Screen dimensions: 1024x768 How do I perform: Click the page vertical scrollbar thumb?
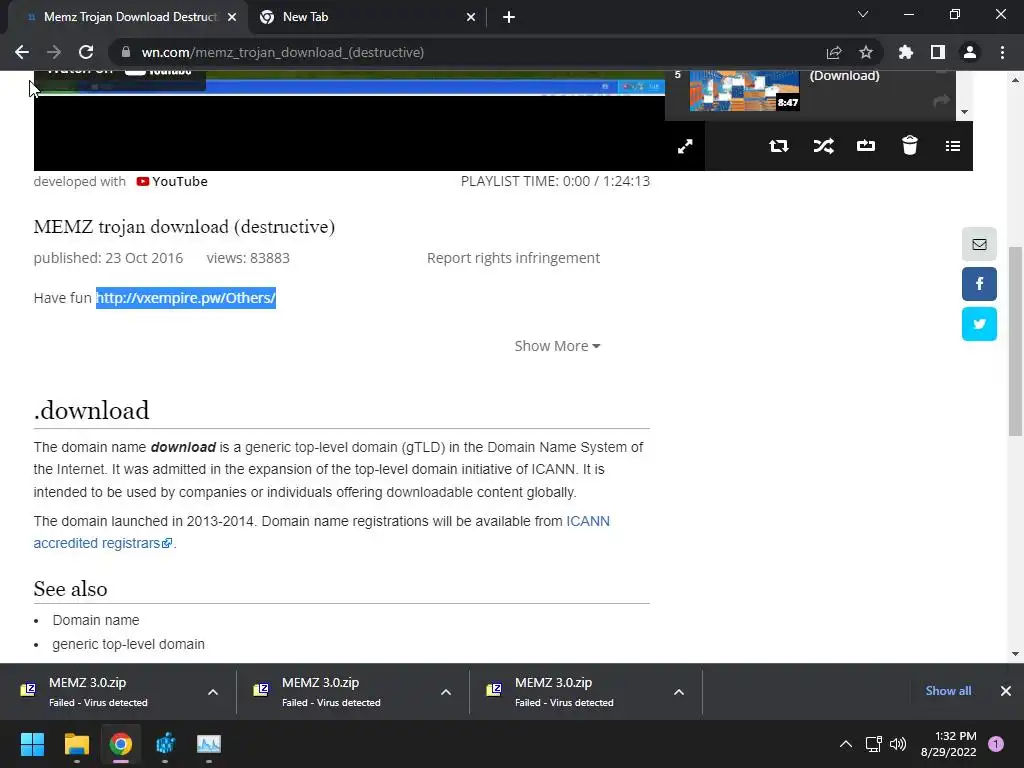[x=1015, y=341]
